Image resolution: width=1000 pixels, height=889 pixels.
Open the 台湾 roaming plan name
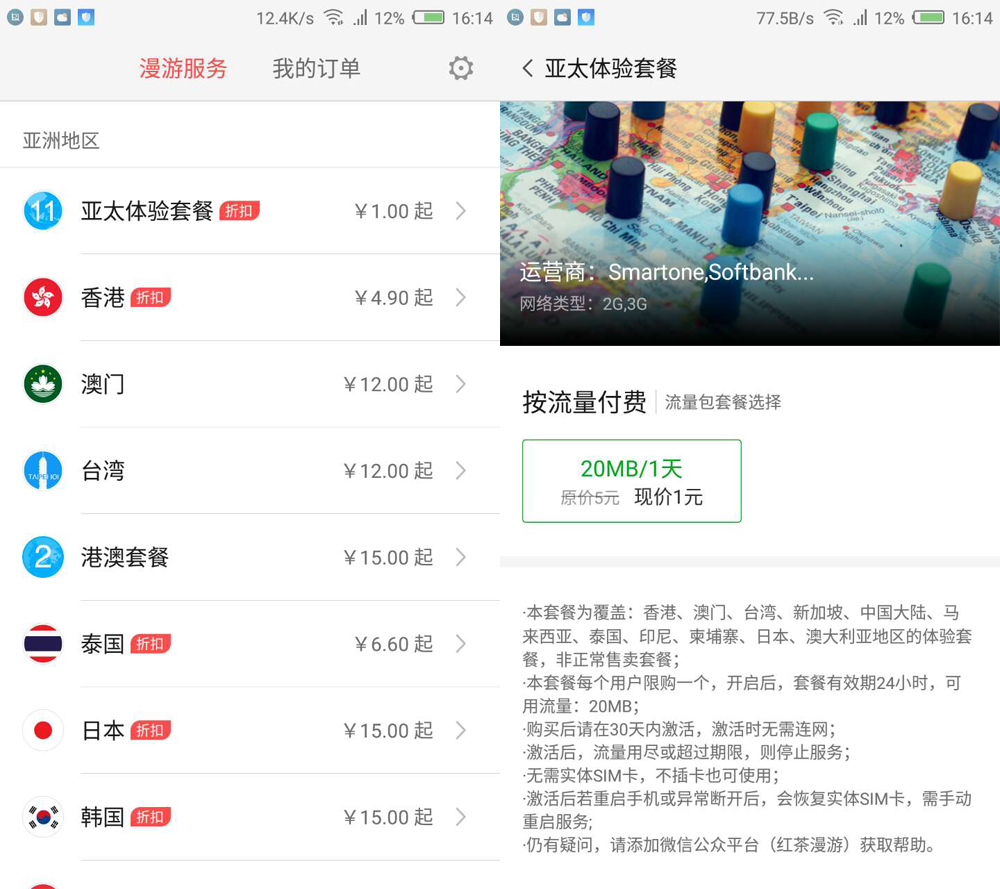[103, 471]
